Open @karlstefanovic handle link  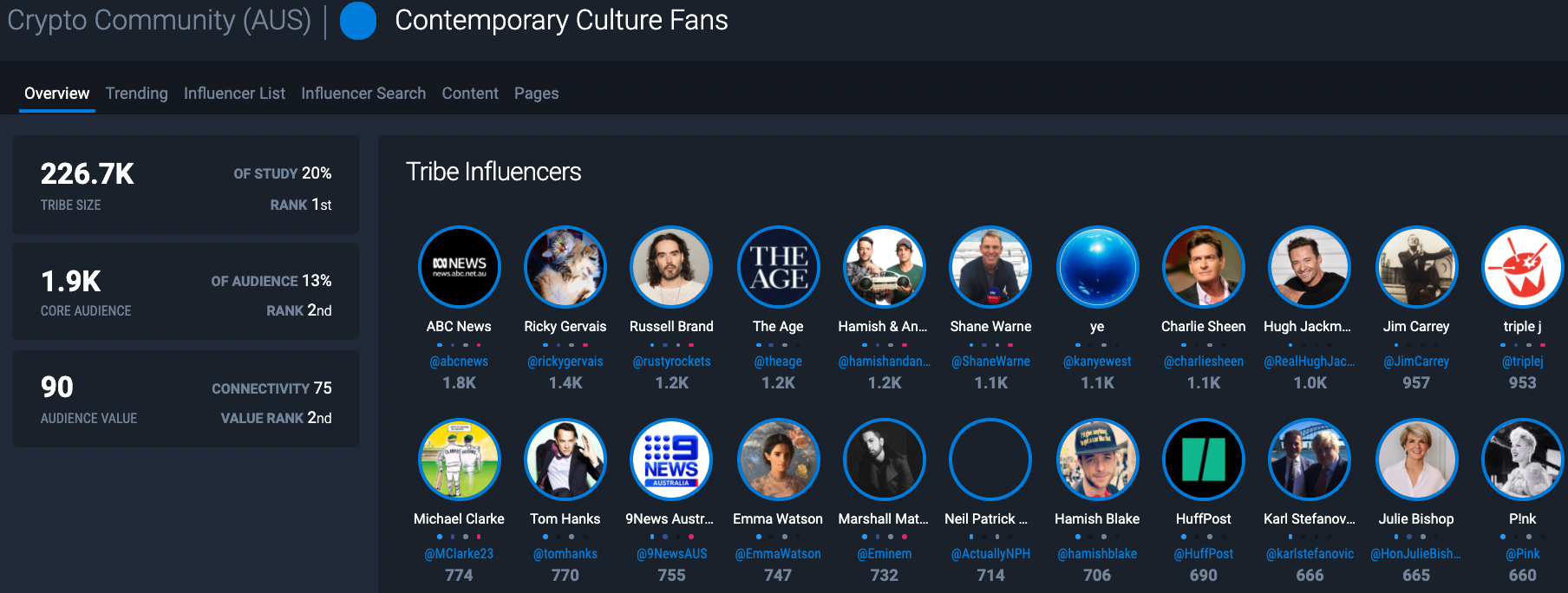[1310, 554]
